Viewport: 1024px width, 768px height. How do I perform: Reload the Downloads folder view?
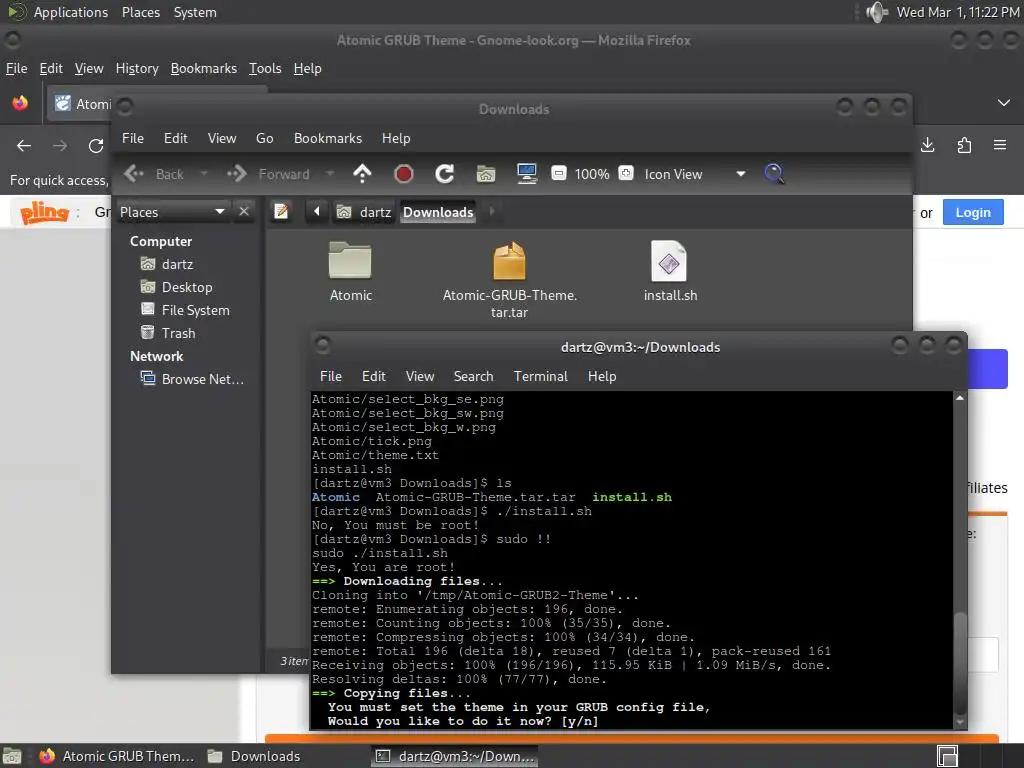click(x=445, y=174)
